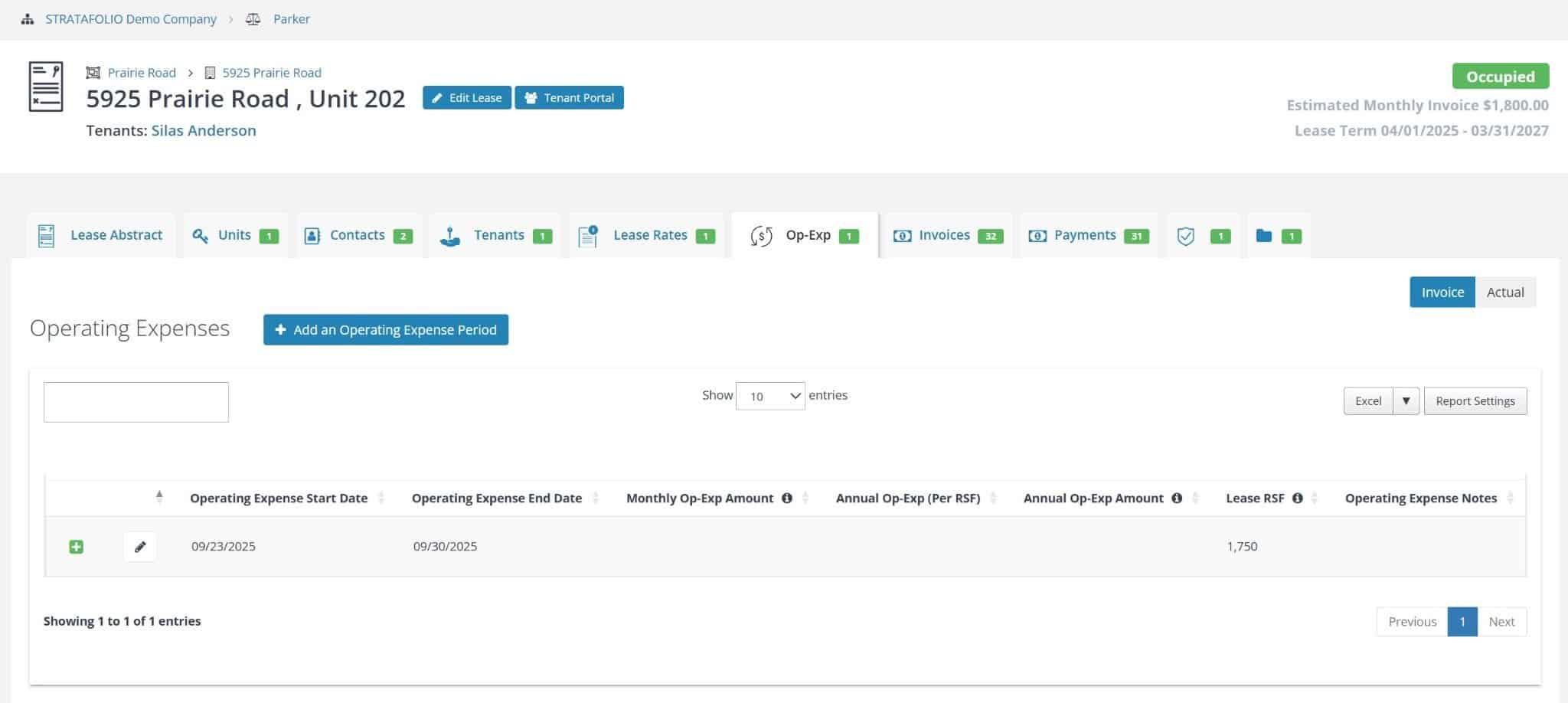
Task: Click info icon next to Lease RSF
Action: [1297, 499]
